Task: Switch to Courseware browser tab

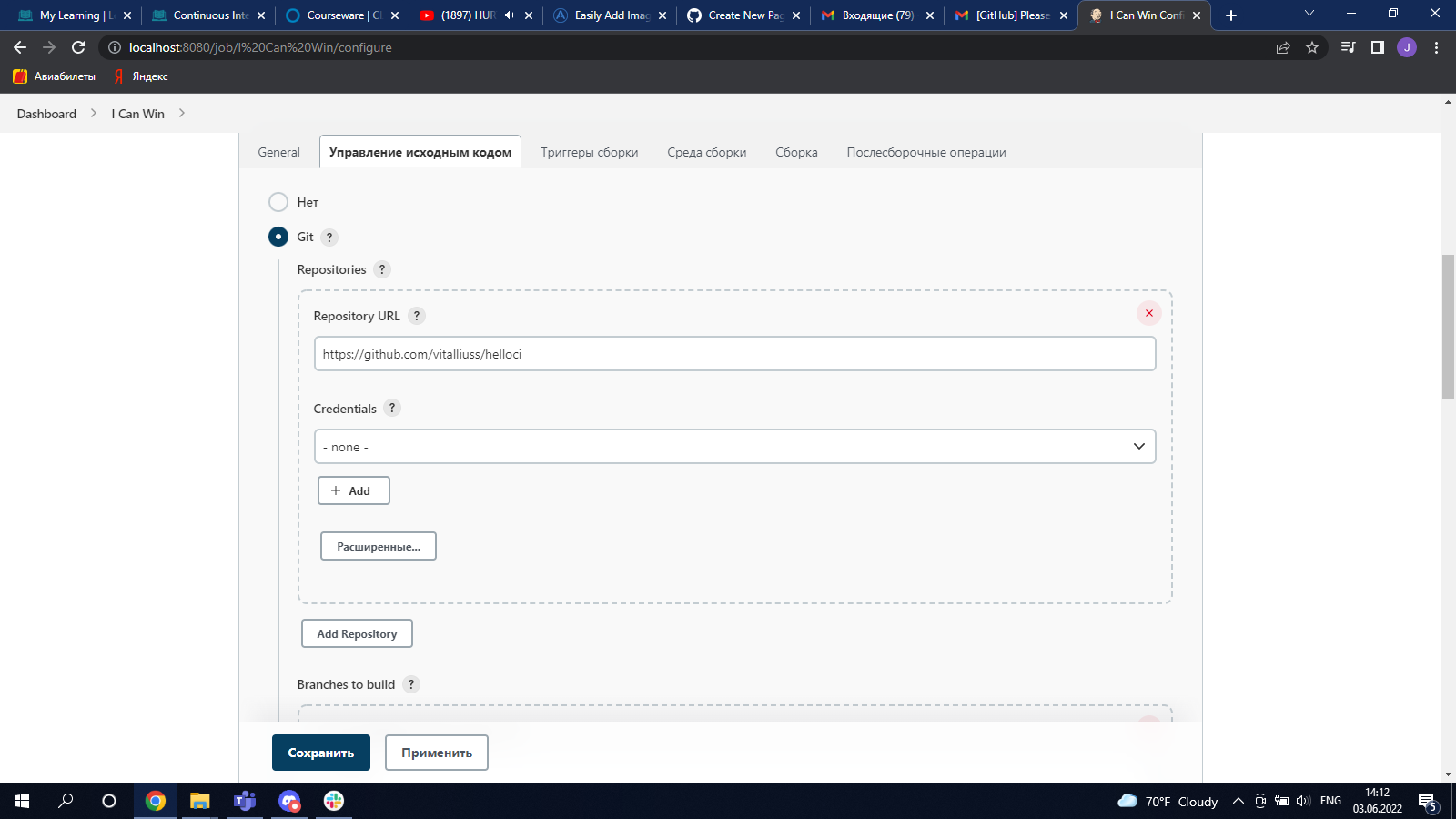Action: [x=344, y=15]
